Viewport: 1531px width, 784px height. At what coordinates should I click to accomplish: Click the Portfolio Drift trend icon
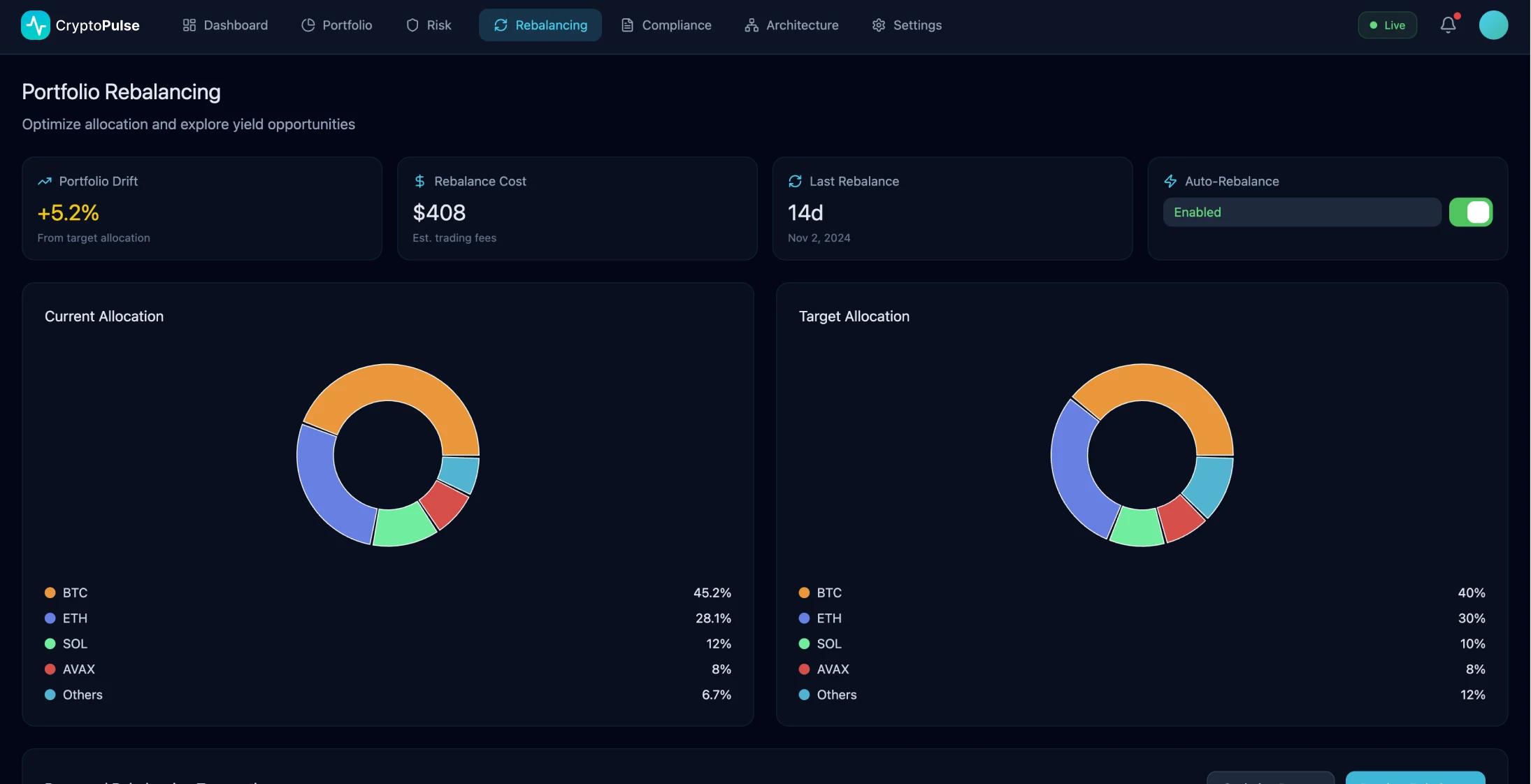[43, 181]
